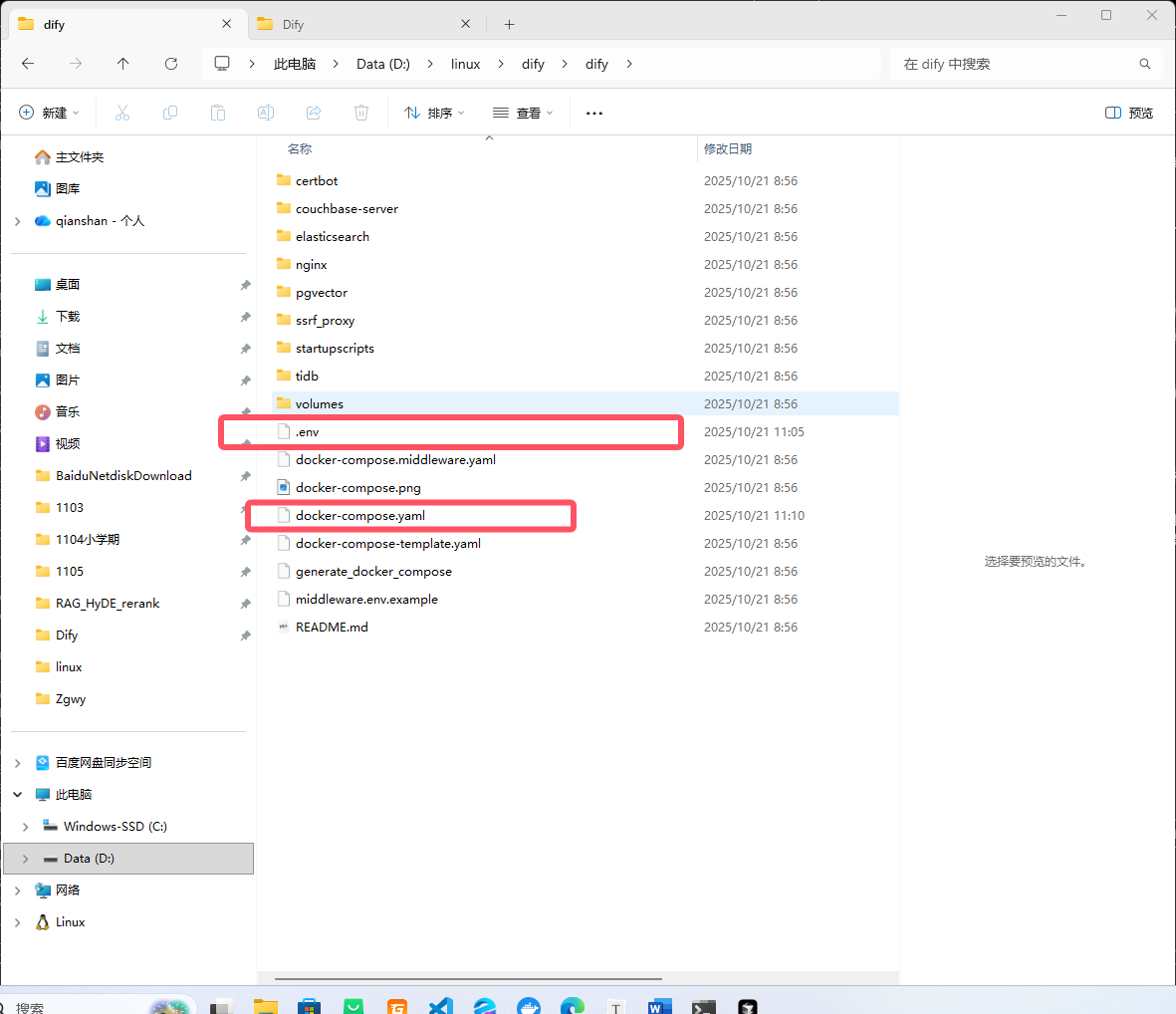The width and height of the screenshot is (1176, 1014).
Task: Toggle the Preview pane button
Action: (1129, 113)
